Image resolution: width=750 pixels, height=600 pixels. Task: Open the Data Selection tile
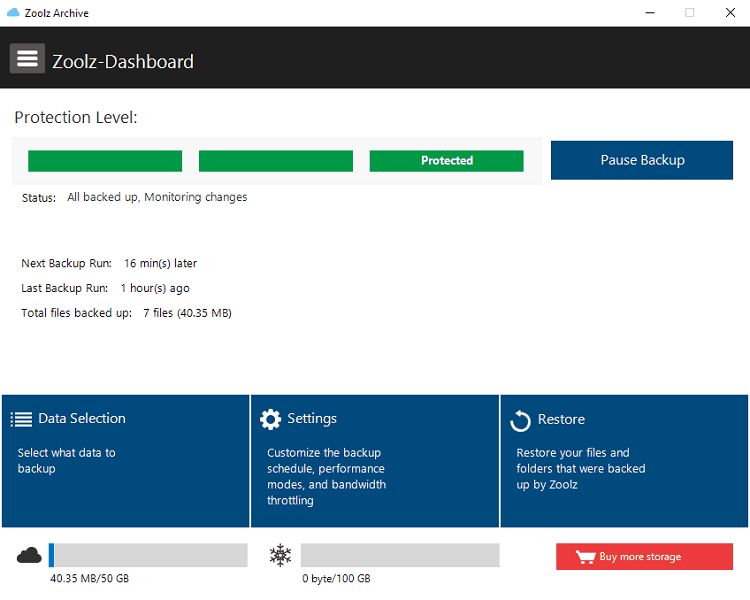[126, 461]
